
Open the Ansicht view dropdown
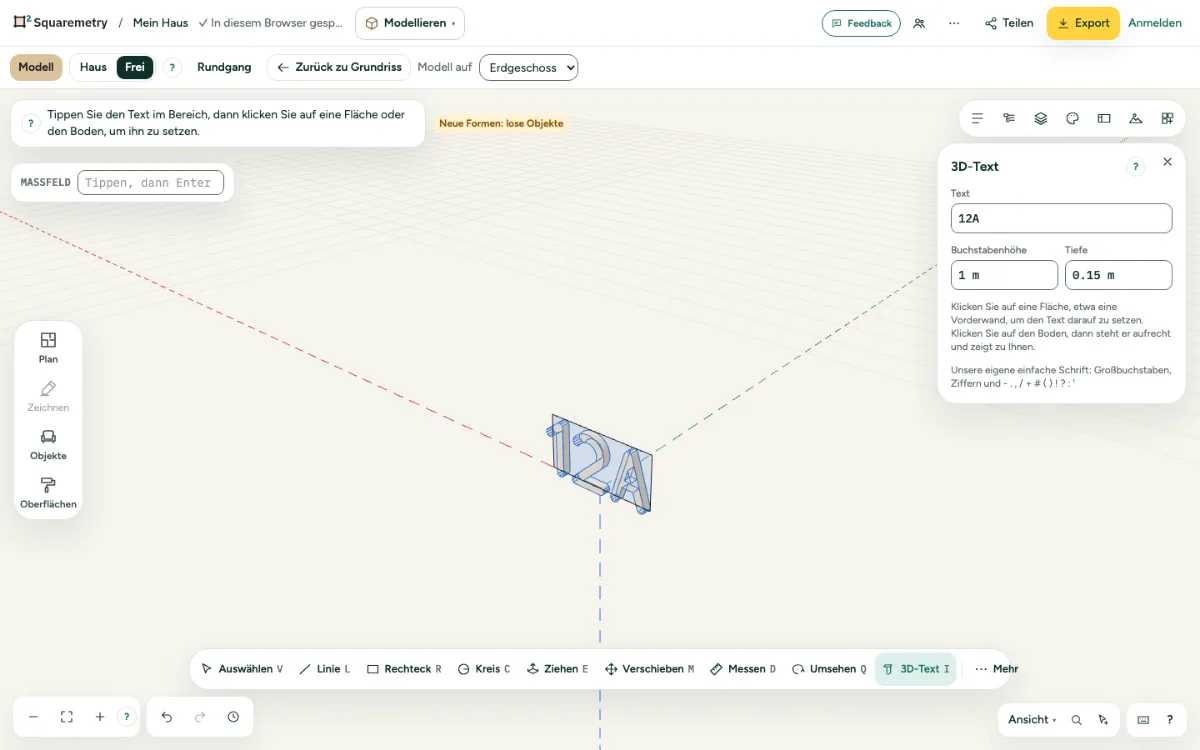1033,720
